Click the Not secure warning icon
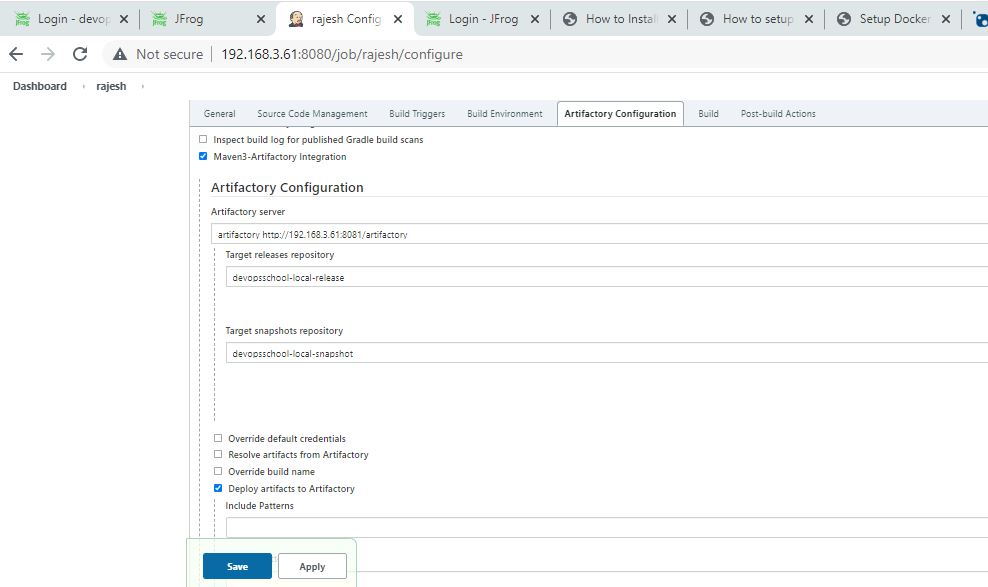Viewport: 988px width, 587px height. (121, 54)
